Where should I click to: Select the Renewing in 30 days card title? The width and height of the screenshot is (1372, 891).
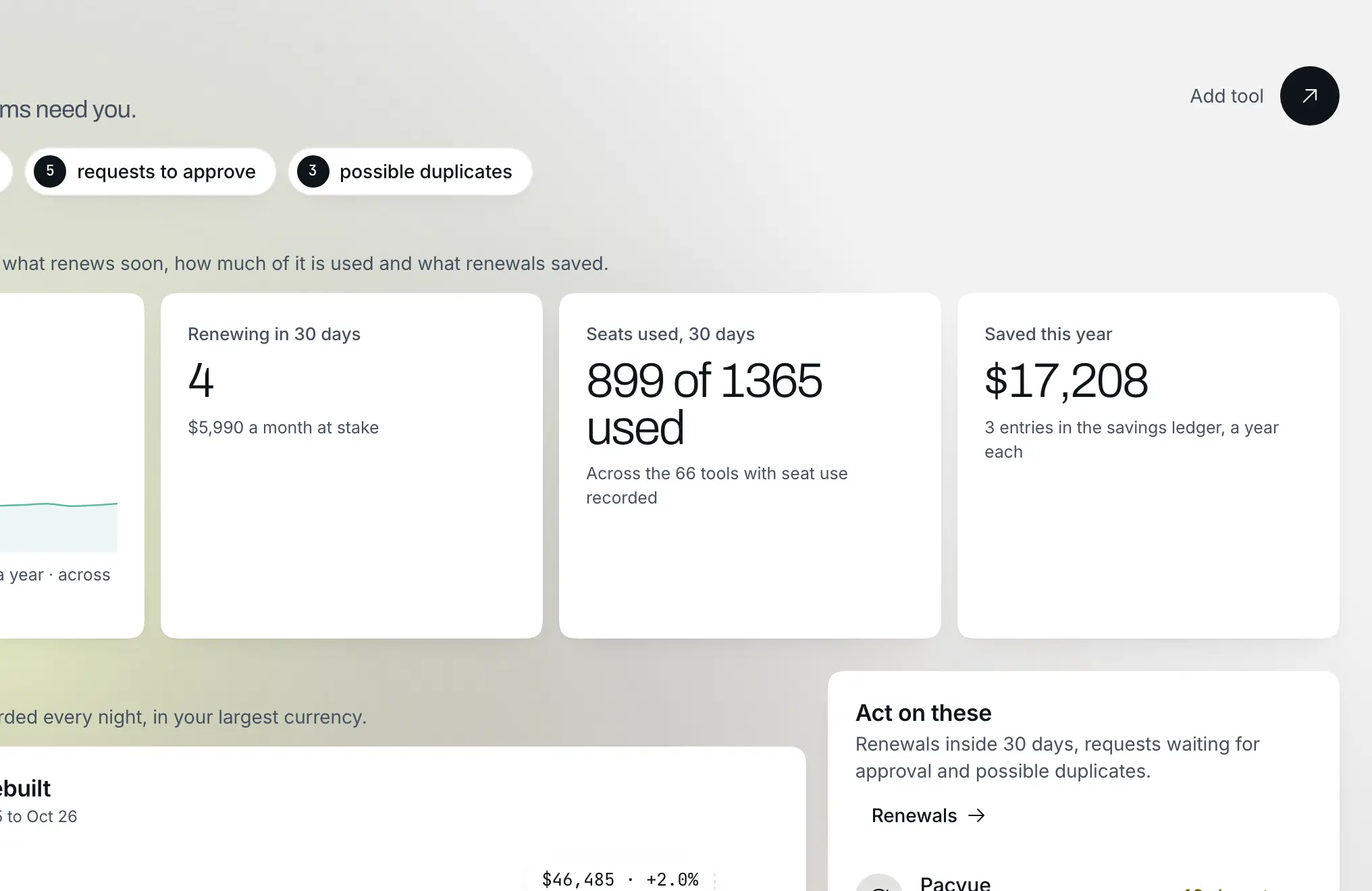[274, 334]
